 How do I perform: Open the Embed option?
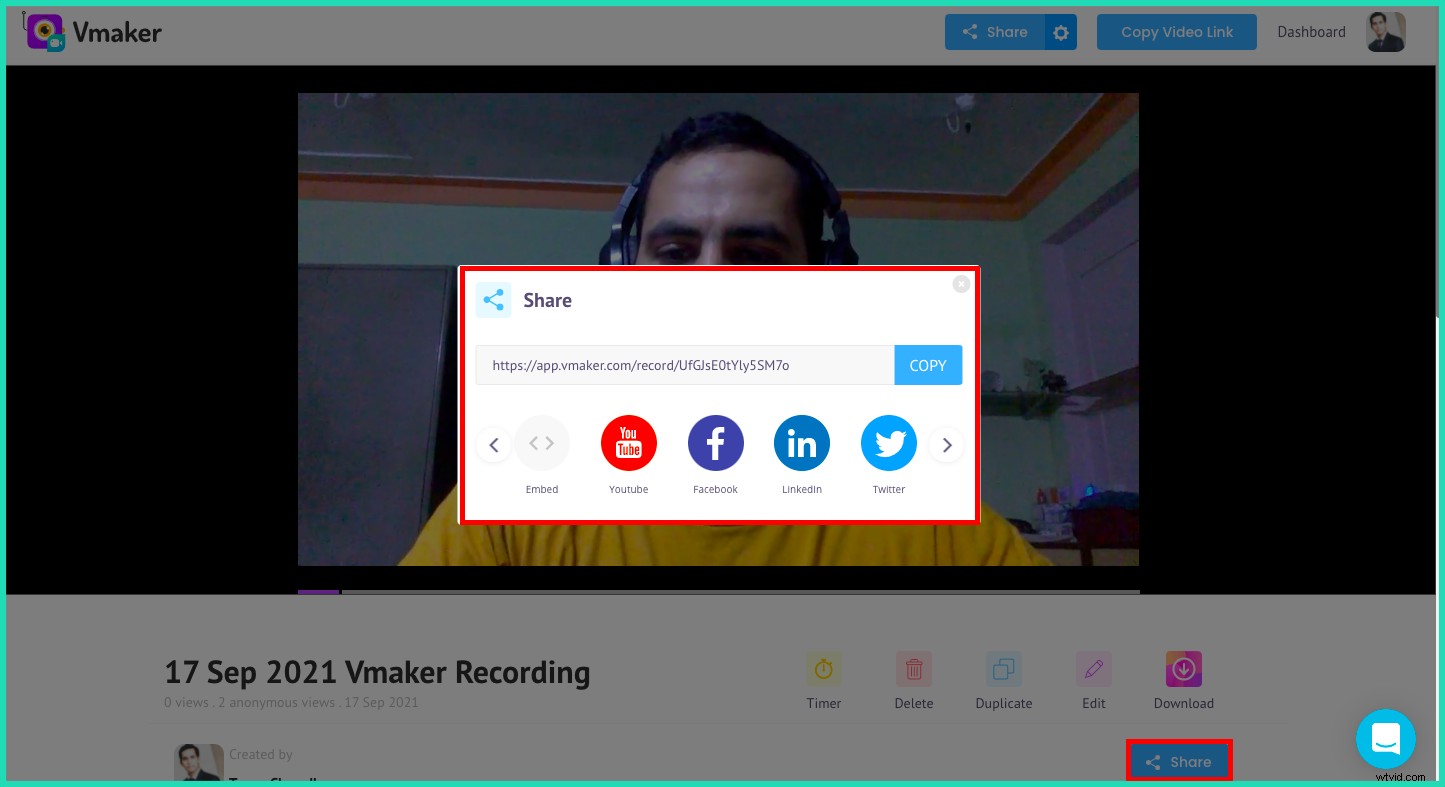(x=542, y=443)
